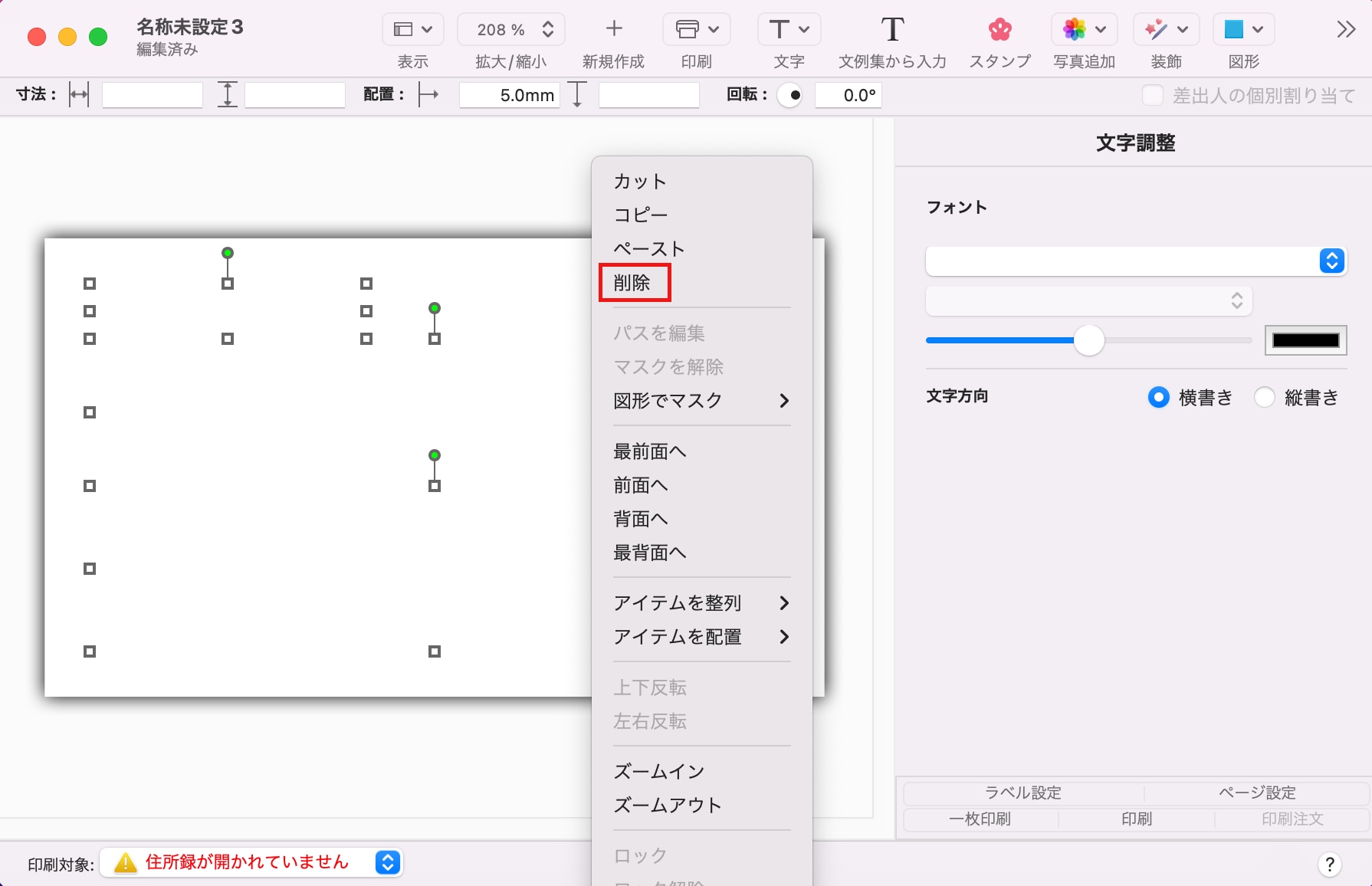
Task: Click the width dimension icon next to 寸法
Action: 79,95
